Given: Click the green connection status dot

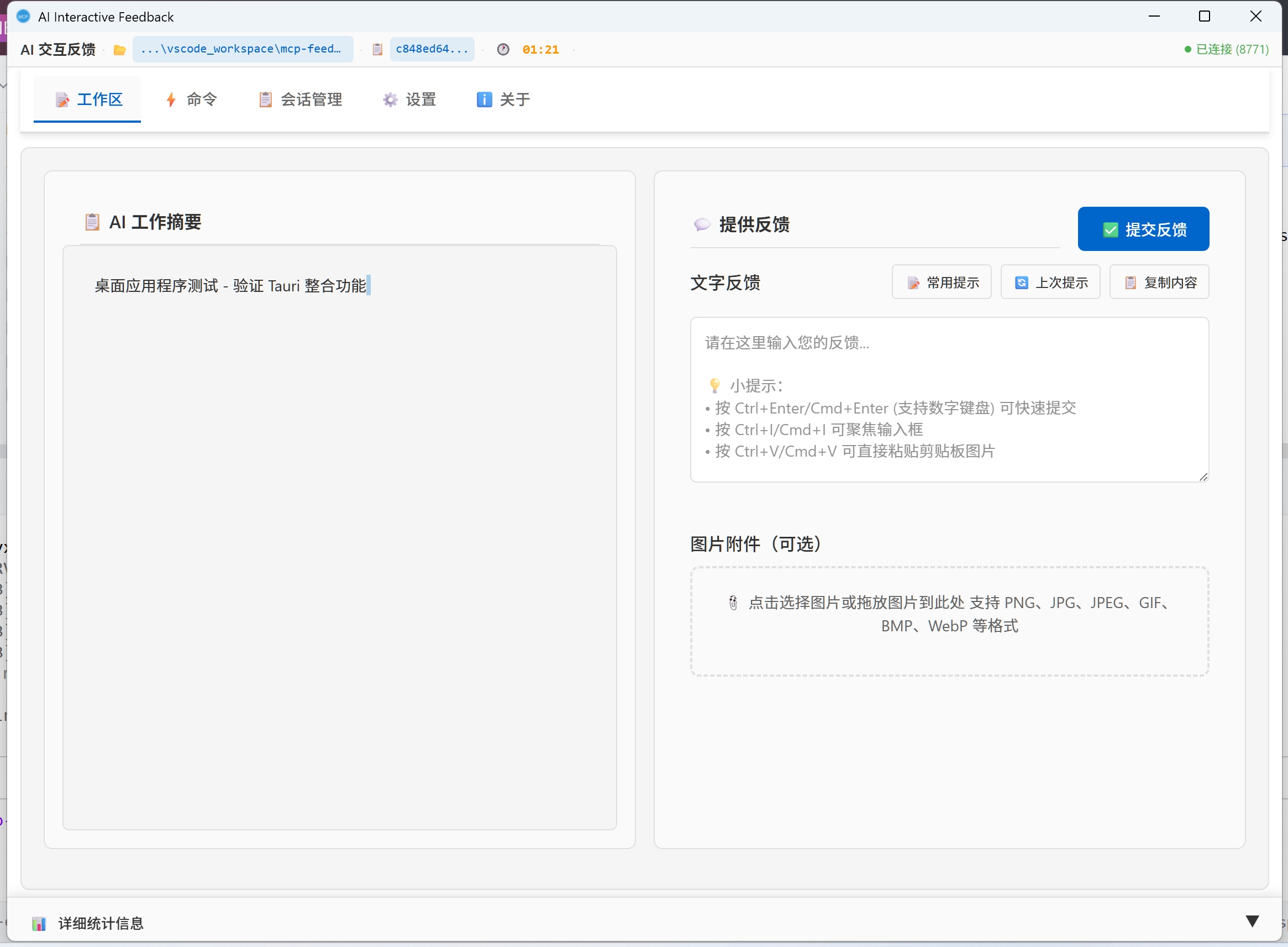Looking at the screenshot, I should 1188,49.
